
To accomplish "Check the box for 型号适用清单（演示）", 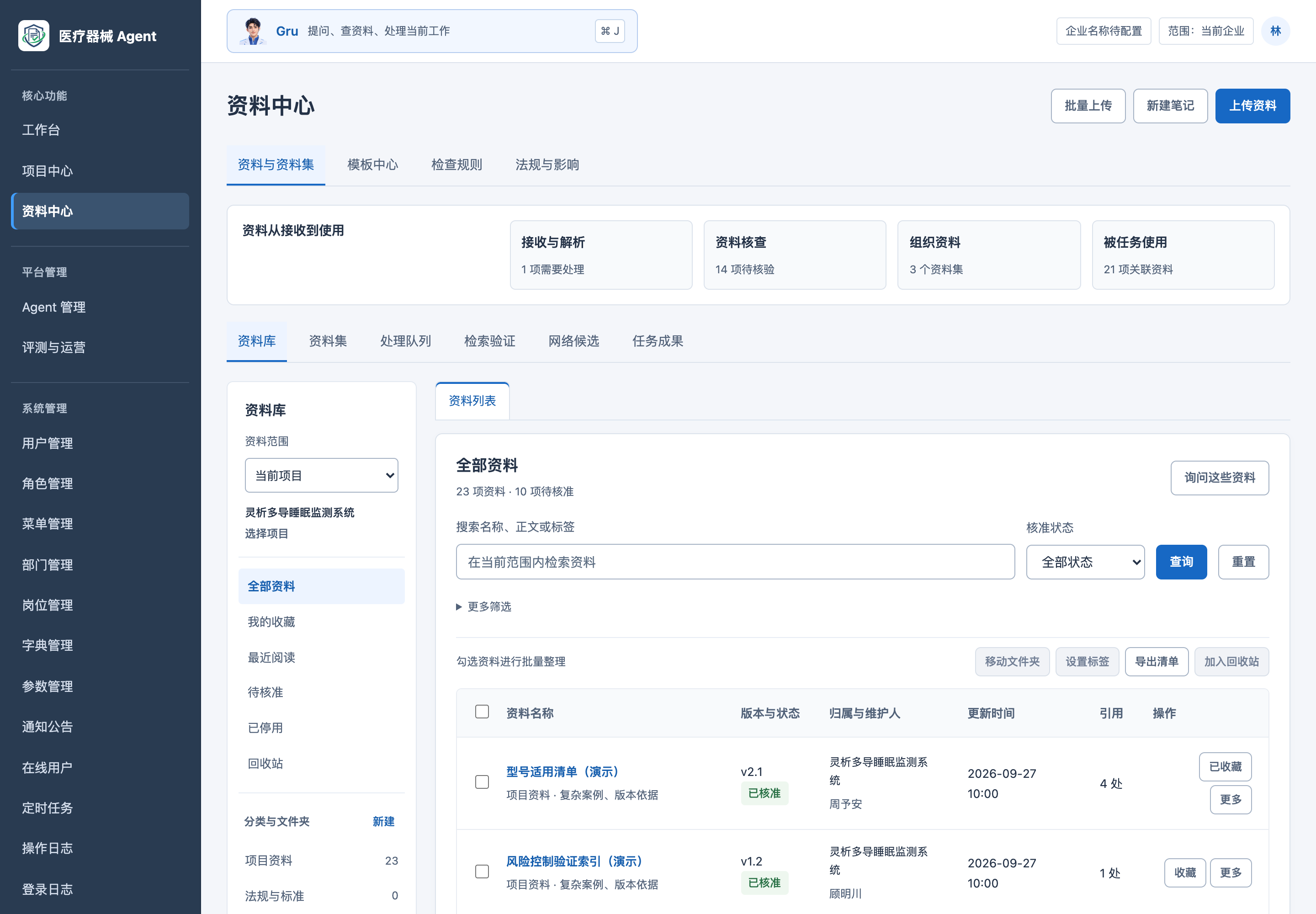I will click(482, 782).
